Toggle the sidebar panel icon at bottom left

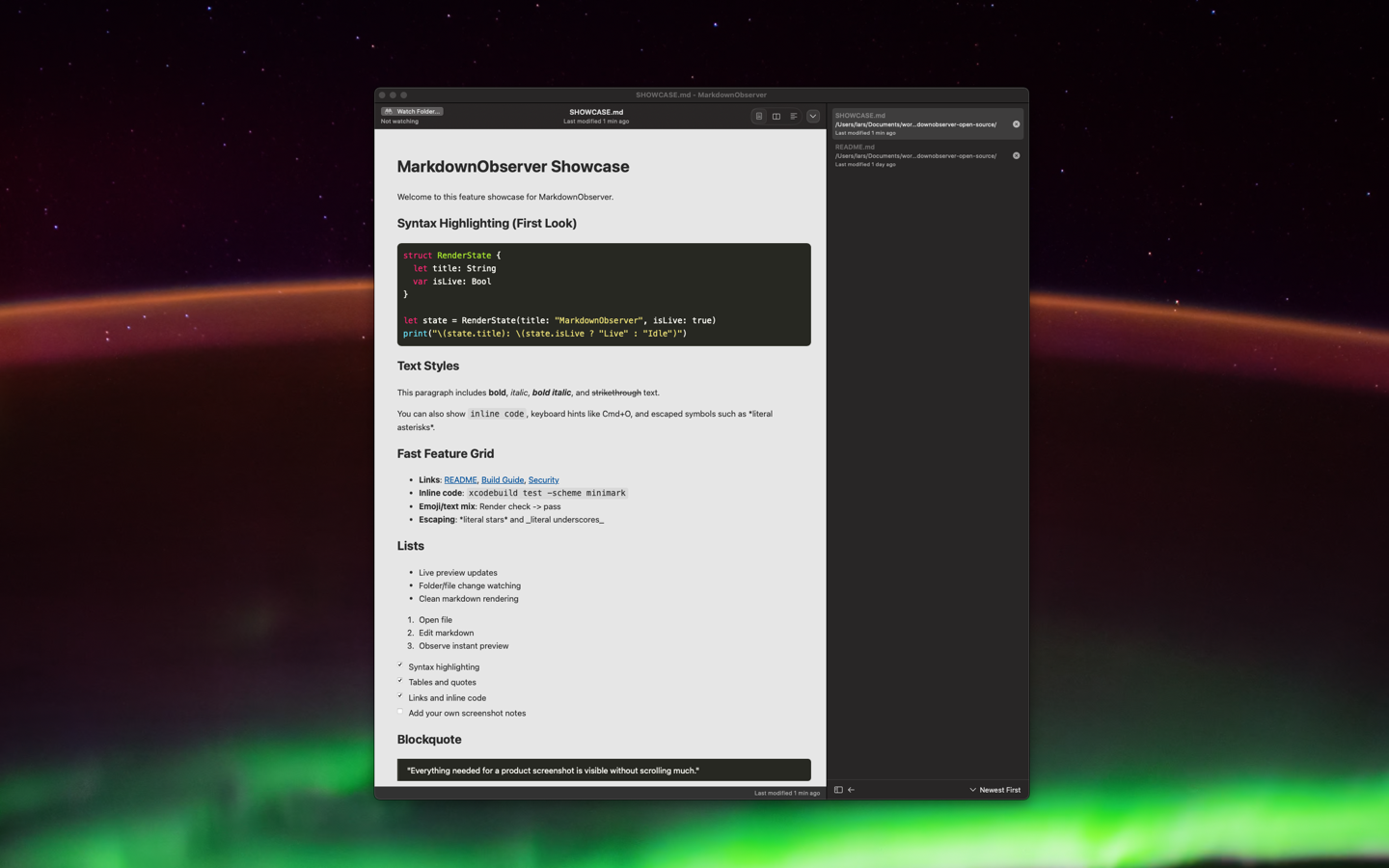[839, 790]
